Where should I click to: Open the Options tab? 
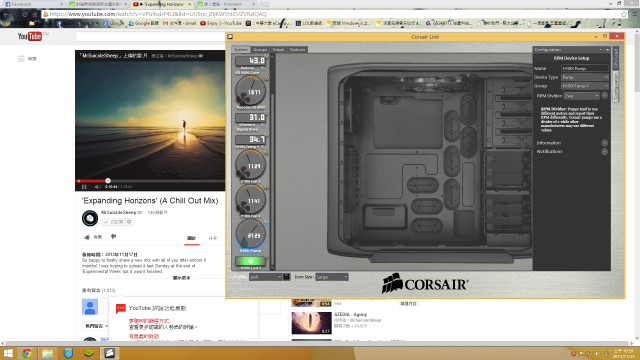(x=297, y=49)
